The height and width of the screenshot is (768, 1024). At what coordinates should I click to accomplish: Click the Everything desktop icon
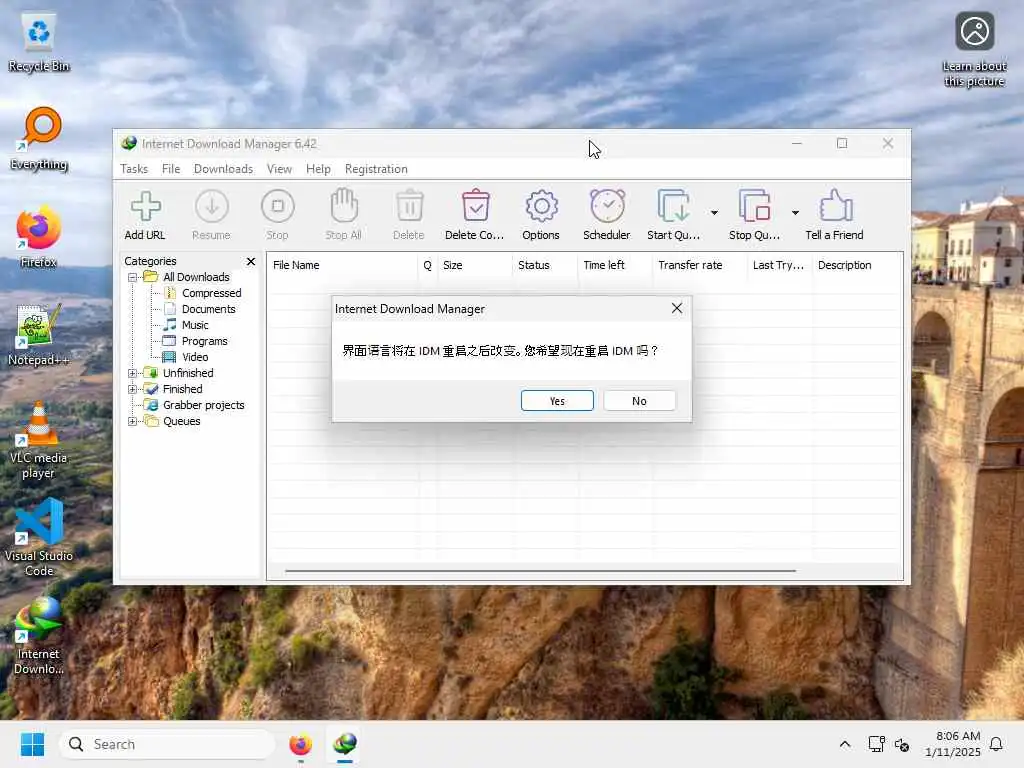[x=39, y=139]
